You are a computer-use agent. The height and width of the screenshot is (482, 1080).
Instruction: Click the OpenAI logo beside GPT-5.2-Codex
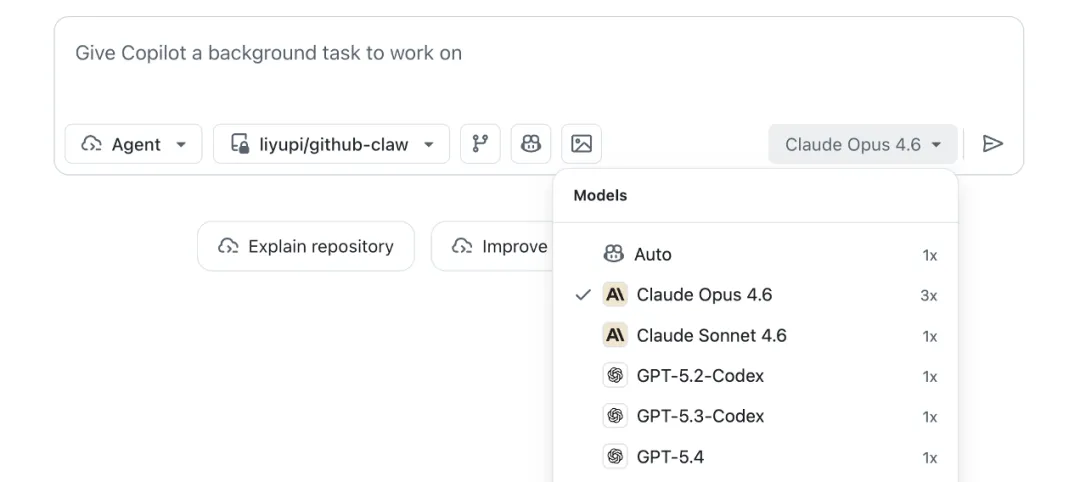tap(615, 376)
